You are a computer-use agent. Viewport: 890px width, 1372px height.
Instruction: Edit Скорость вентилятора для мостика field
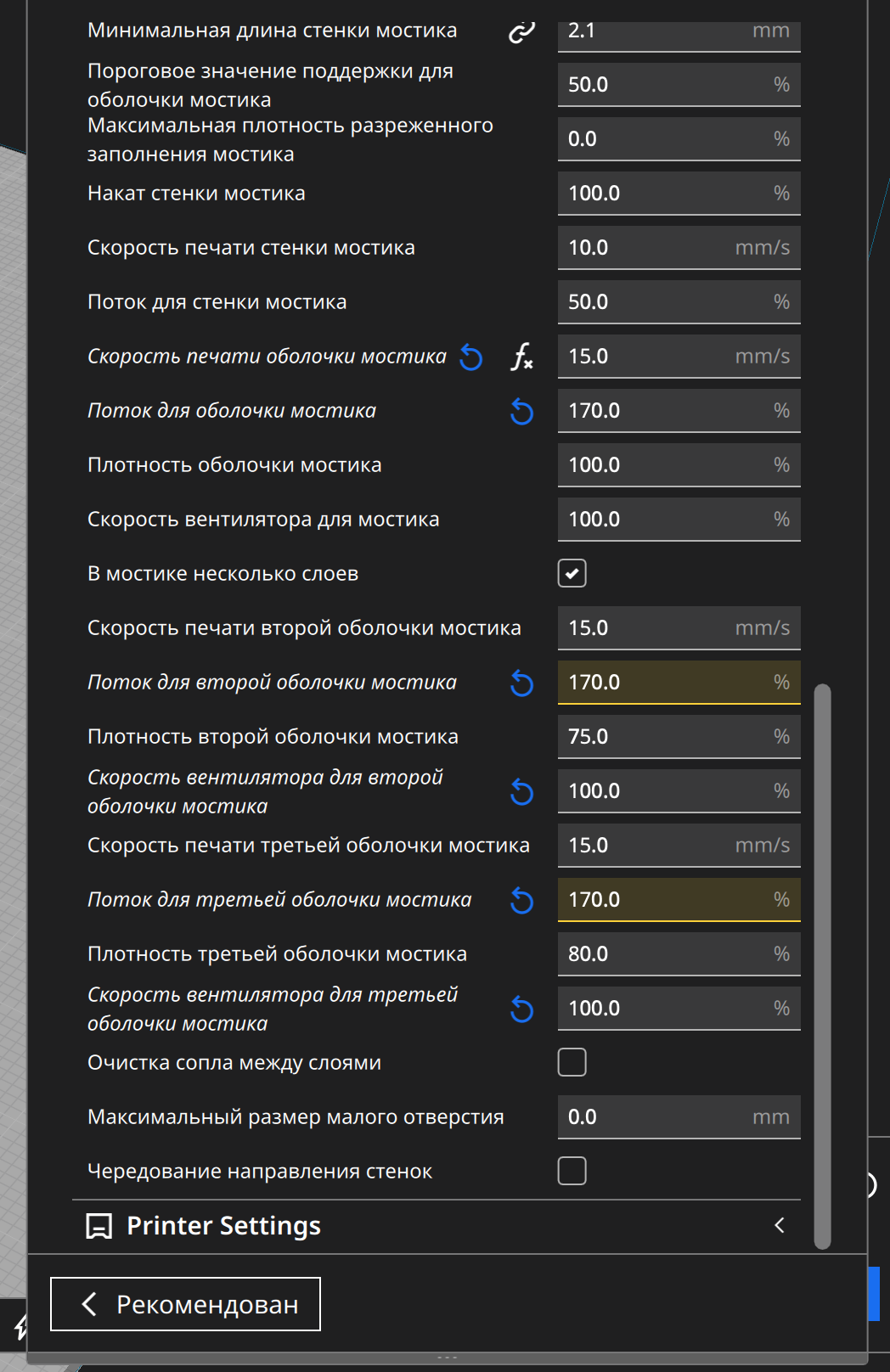tap(662, 520)
